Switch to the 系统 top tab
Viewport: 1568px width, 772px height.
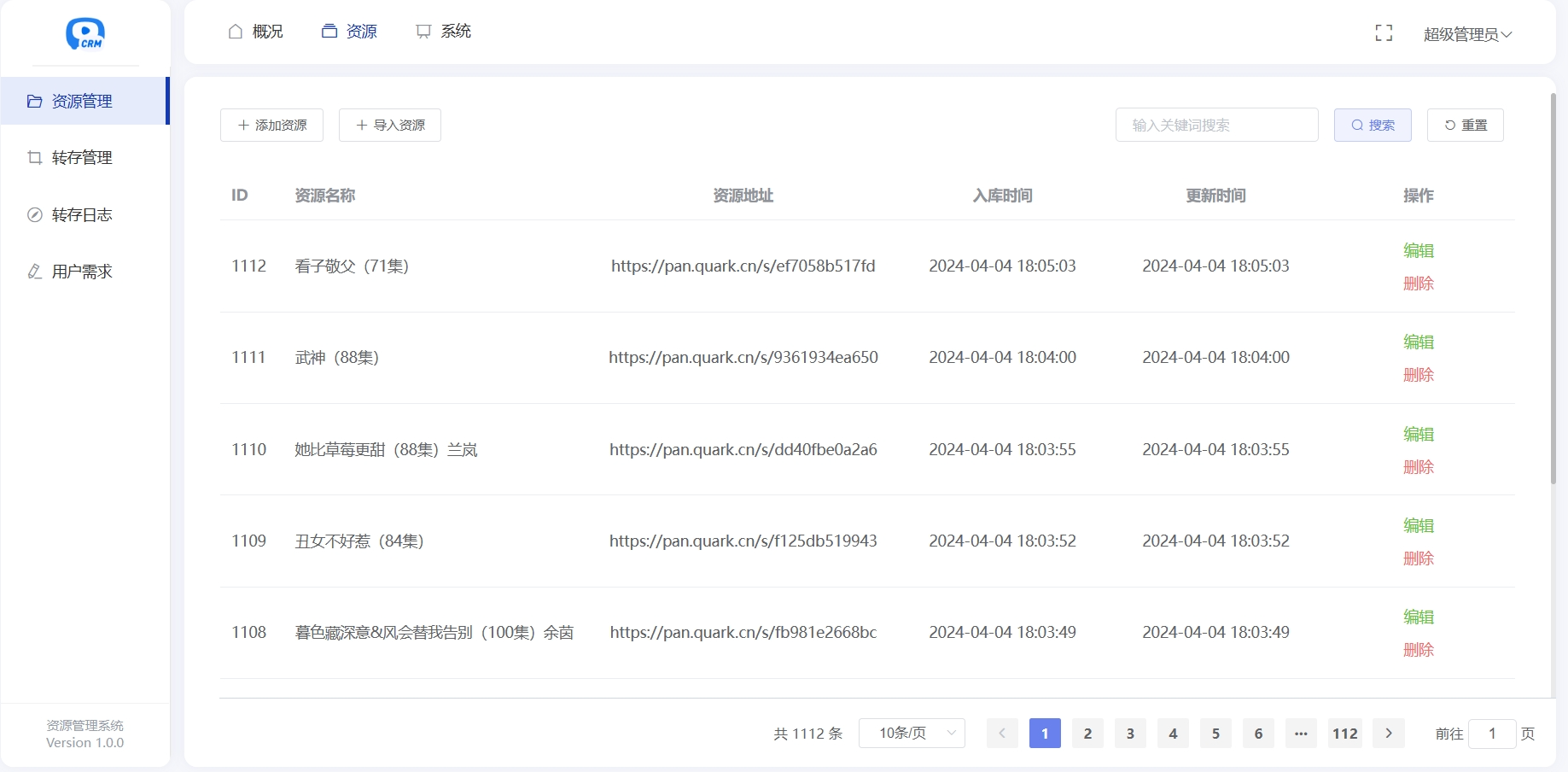(x=443, y=32)
